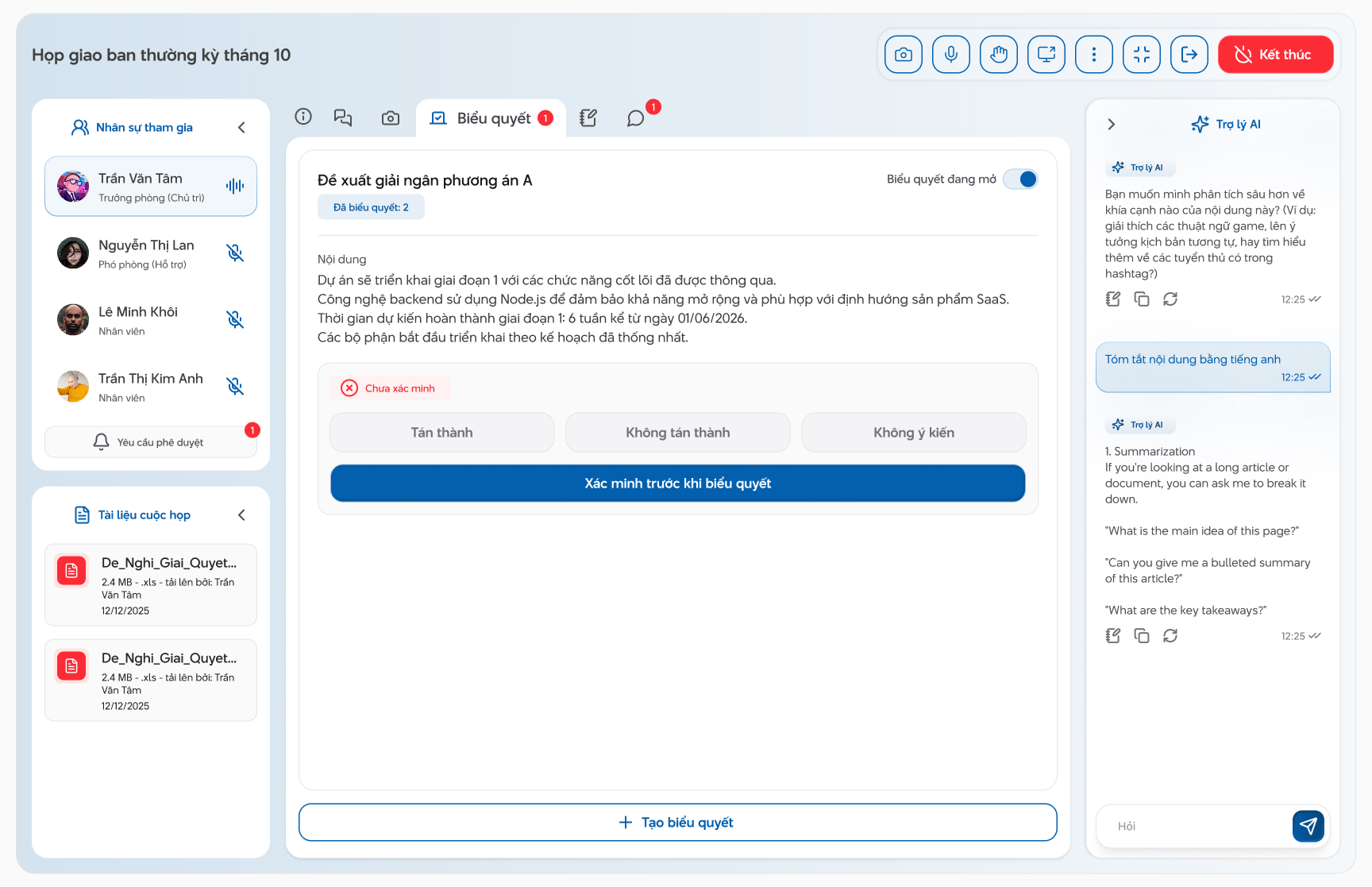Open second De_Nghi_Giai_Quyet document
Image resolution: width=1372 pixels, height=887 pixels.
[x=151, y=681]
